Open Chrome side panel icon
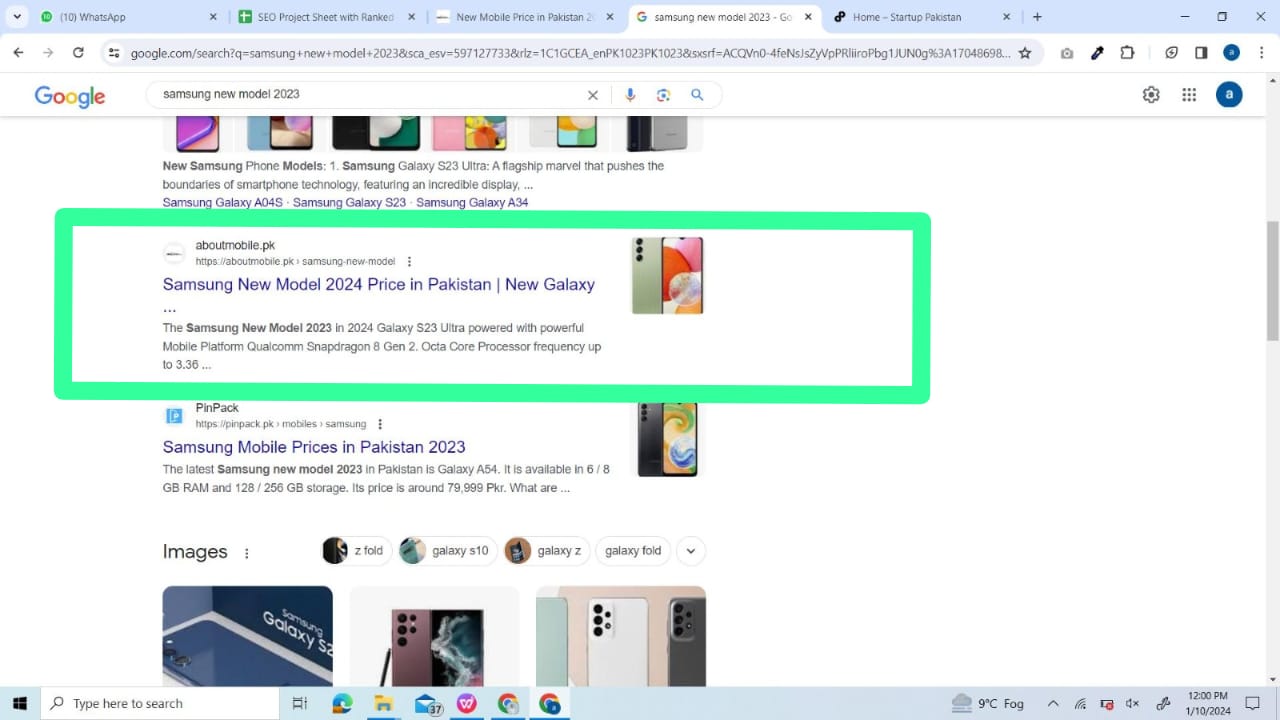 click(1201, 53)
